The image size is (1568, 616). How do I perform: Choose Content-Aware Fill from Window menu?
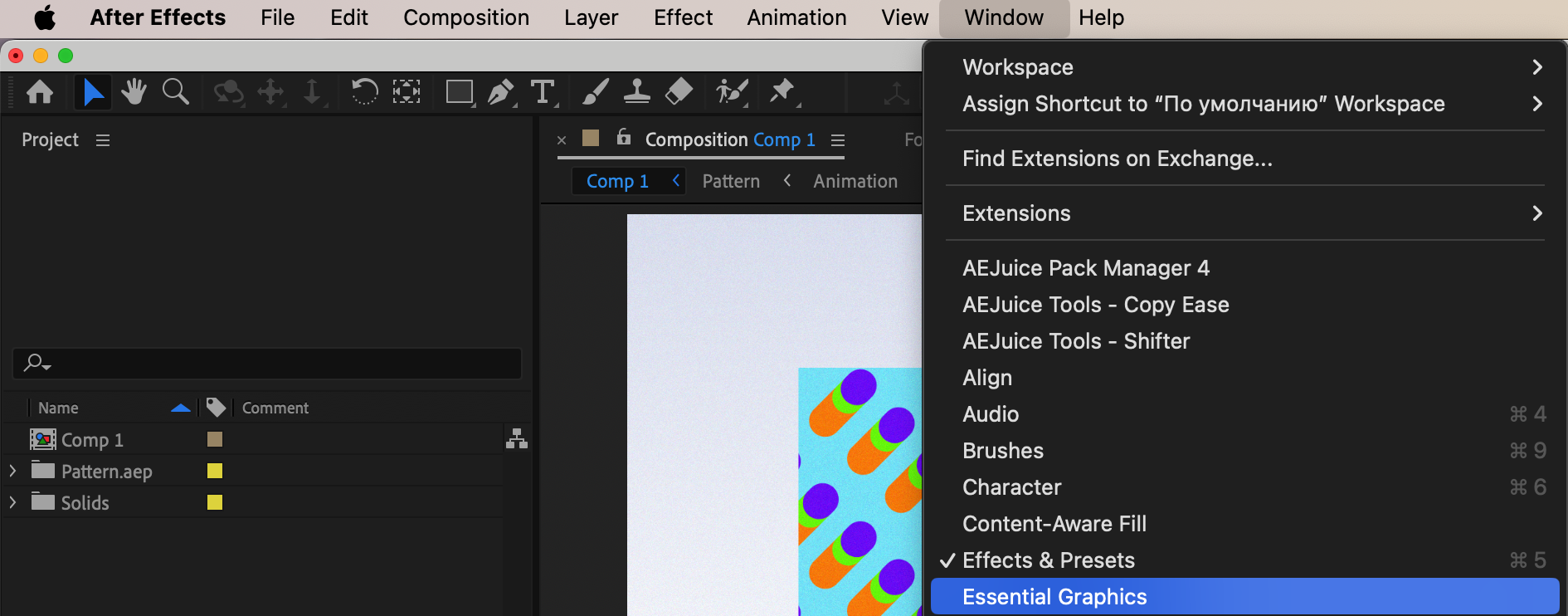point(1054,524)
